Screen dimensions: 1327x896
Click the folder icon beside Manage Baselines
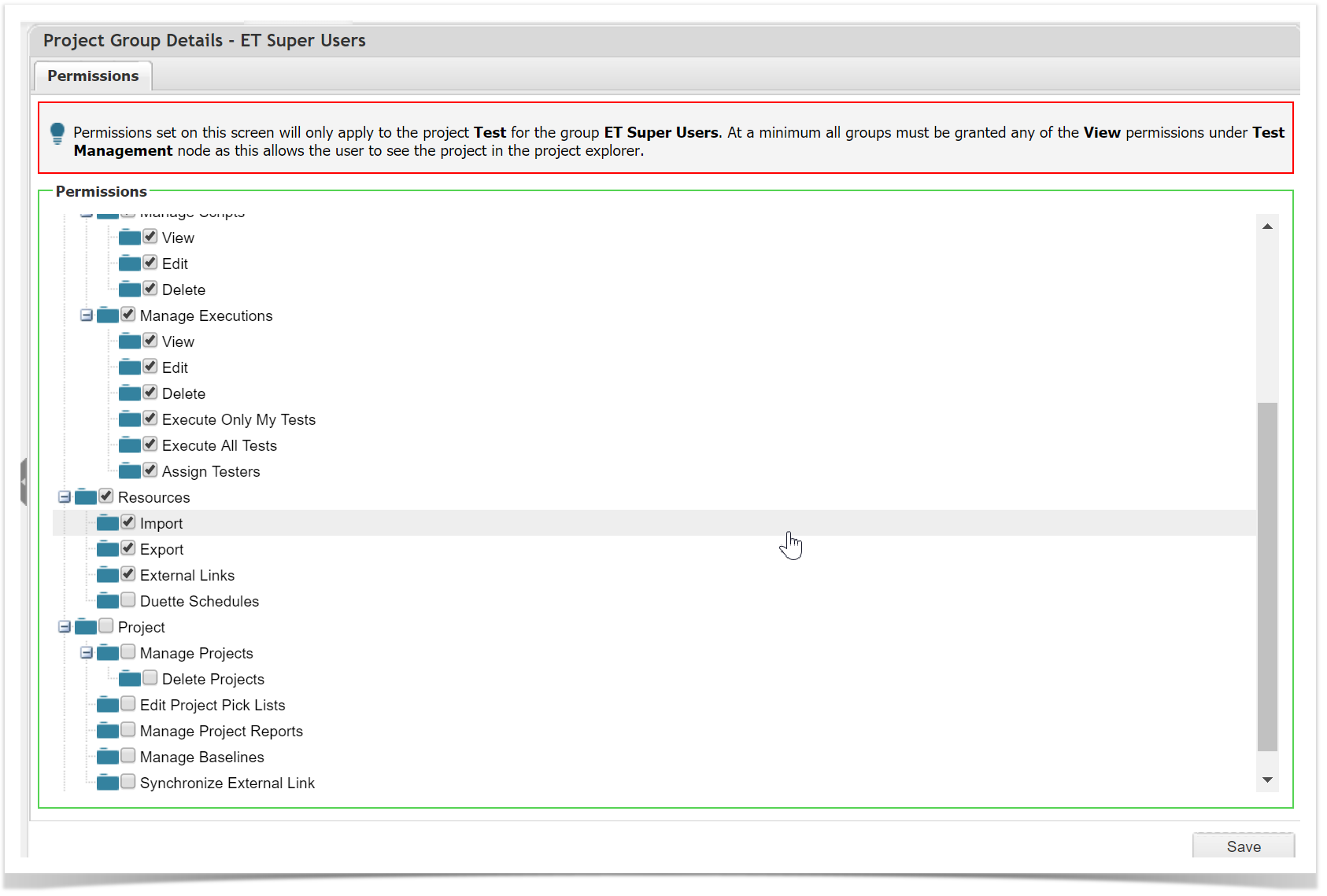(108, 758)
